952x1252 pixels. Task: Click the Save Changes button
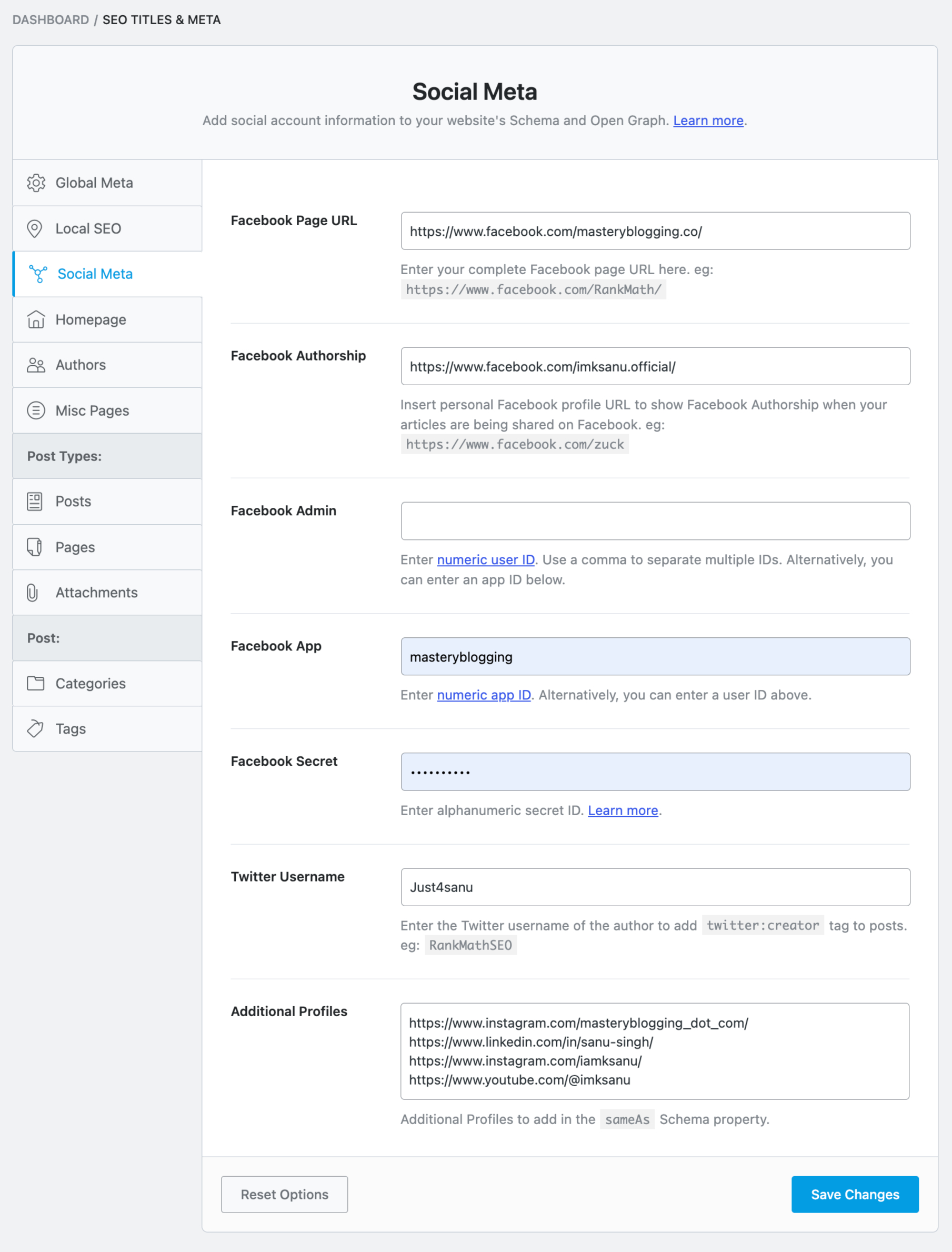point(855,1194)
